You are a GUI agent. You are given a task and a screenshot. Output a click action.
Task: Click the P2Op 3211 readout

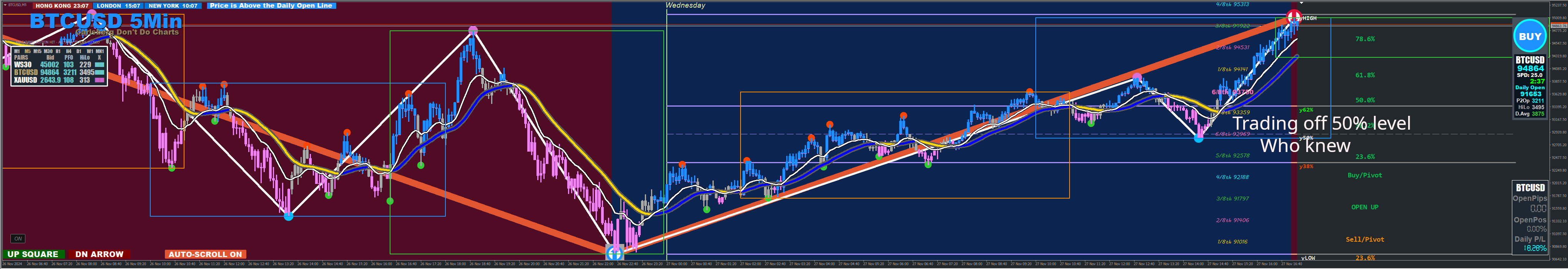[x=1530, y=101]
